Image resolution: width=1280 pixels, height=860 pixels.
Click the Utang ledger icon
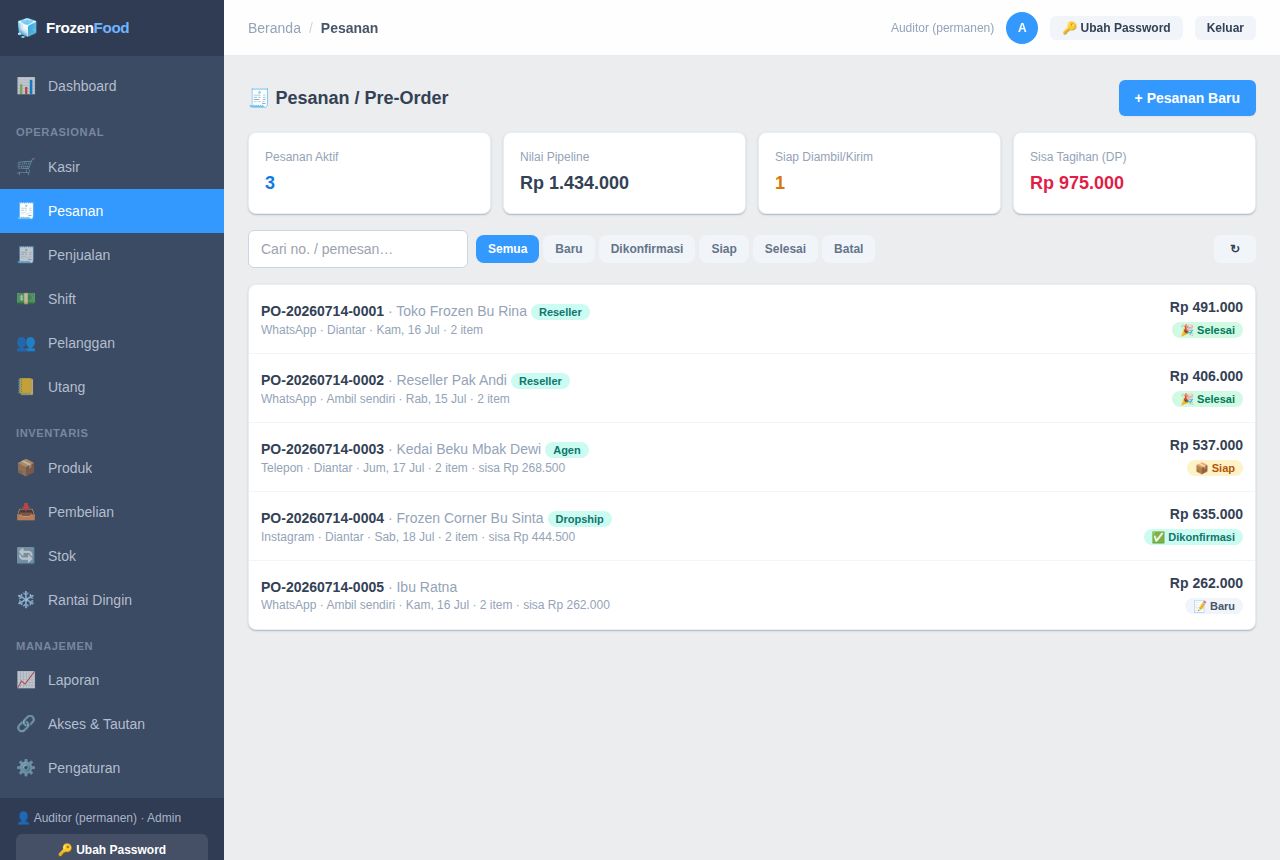pos(26,387)
